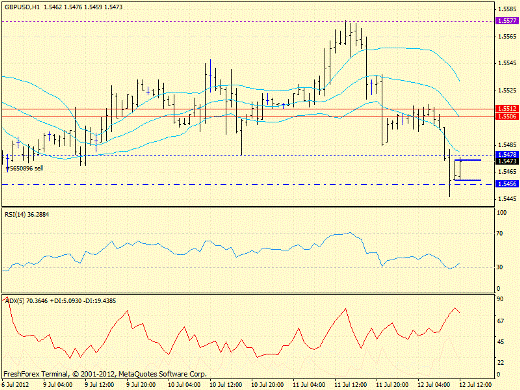Image resolution: width=520 pixels, height=390 pixels.
Task: Click the 5650896 sell order label
Action: pos(27,169)
